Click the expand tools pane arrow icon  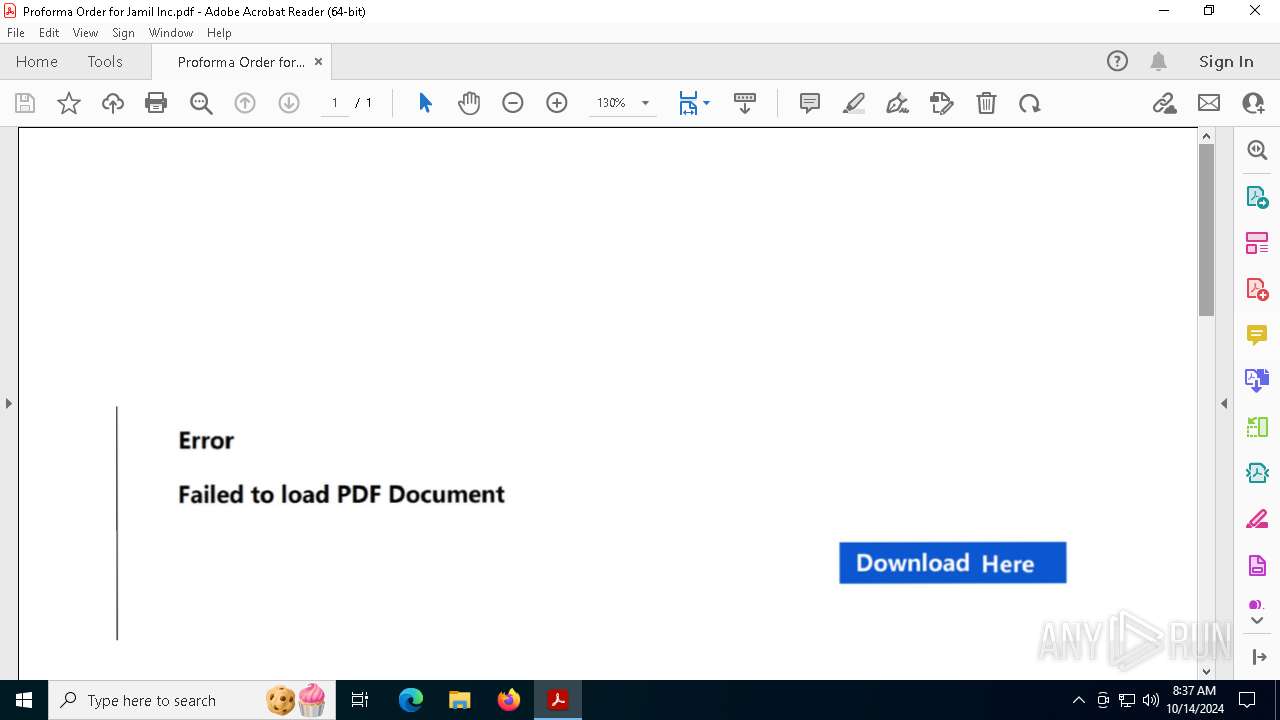pyautogui.click(x=1258, y=657)
